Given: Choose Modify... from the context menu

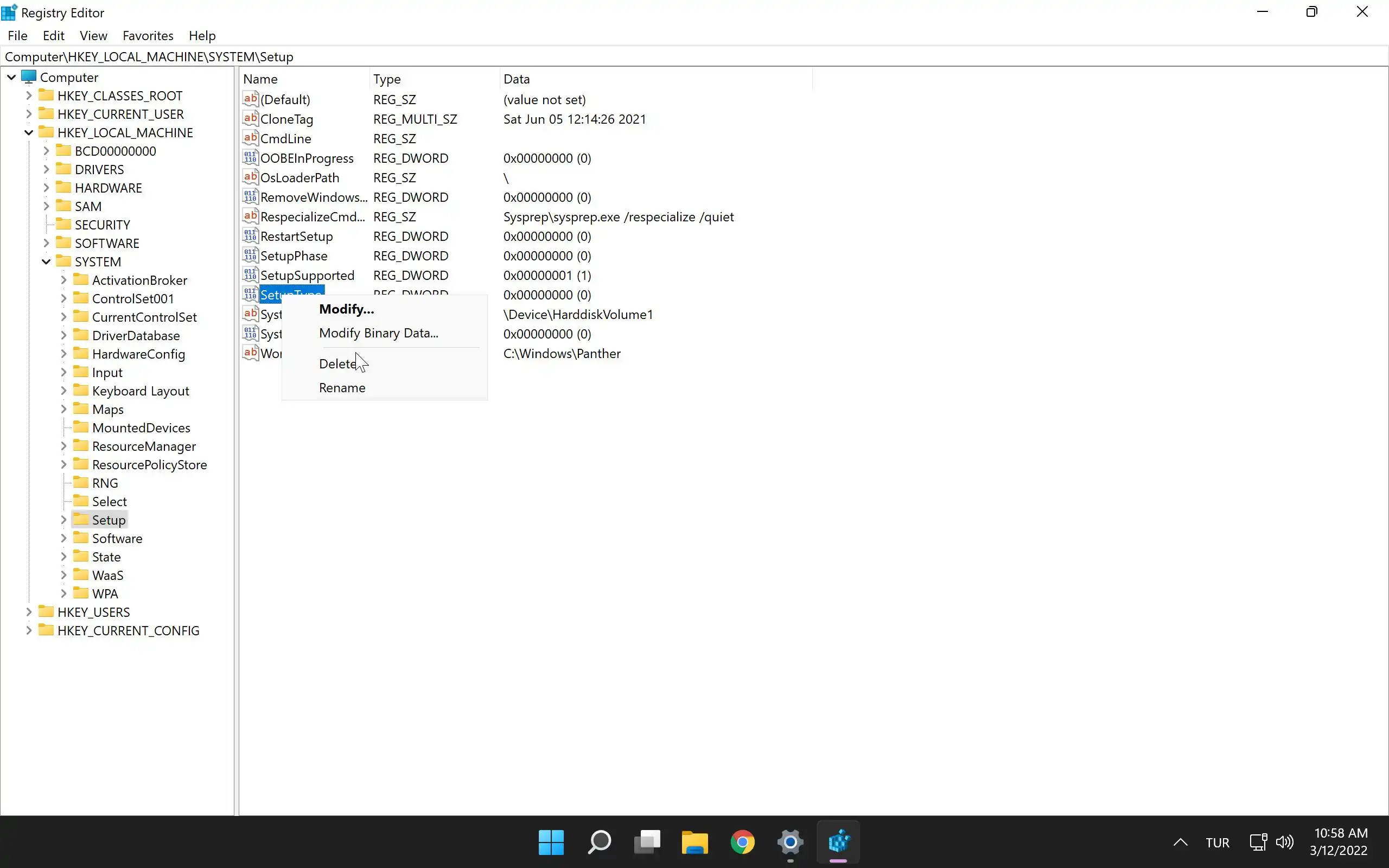Looking at the screenshot, I should tap(346, 309).
